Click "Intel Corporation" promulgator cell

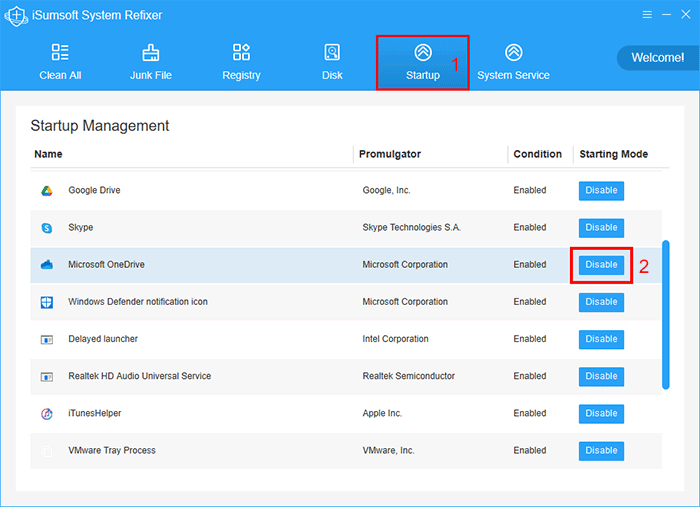click(395, 339)
